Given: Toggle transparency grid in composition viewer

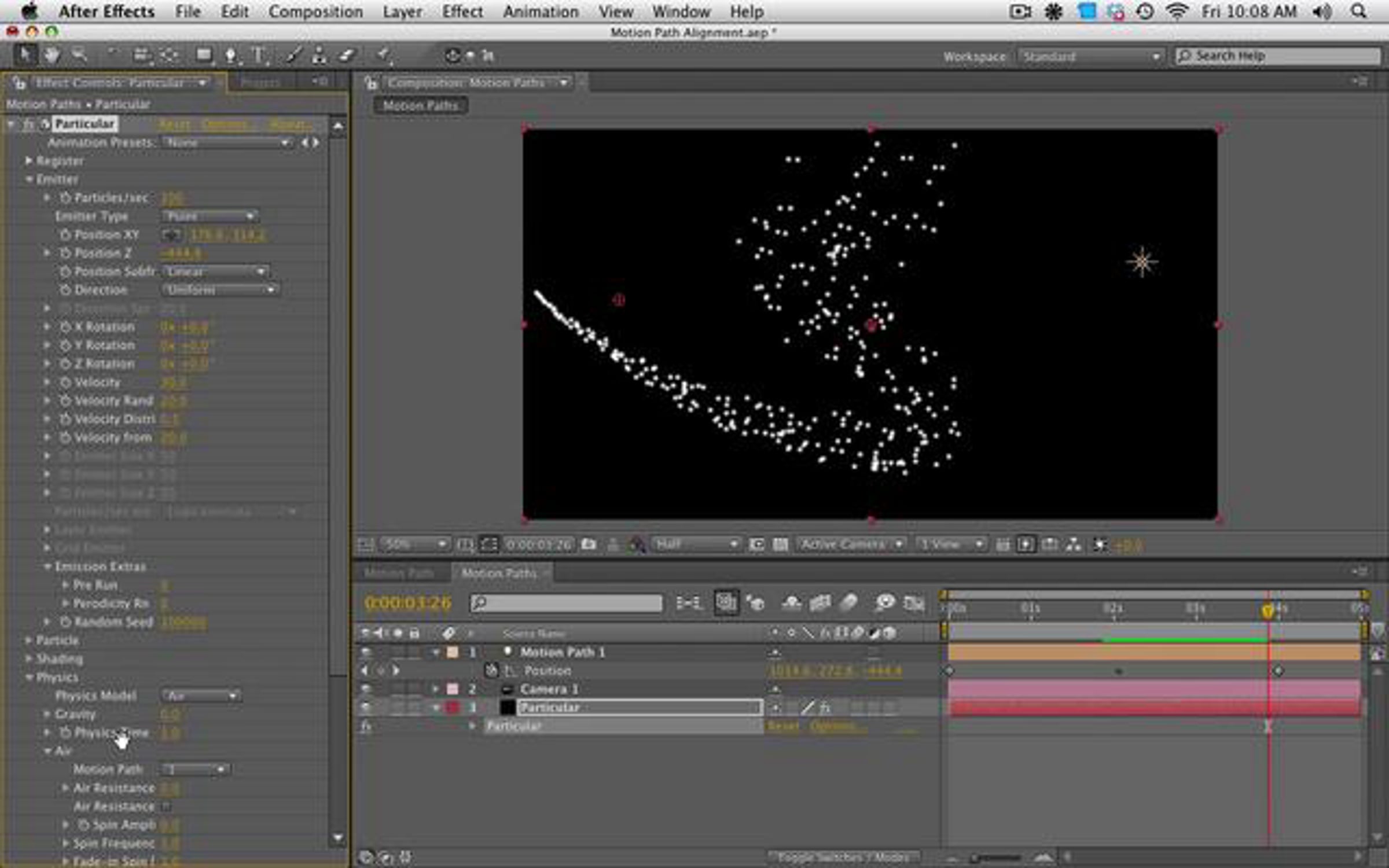Looking at the screenshot, I should click(x=780, y=544).
